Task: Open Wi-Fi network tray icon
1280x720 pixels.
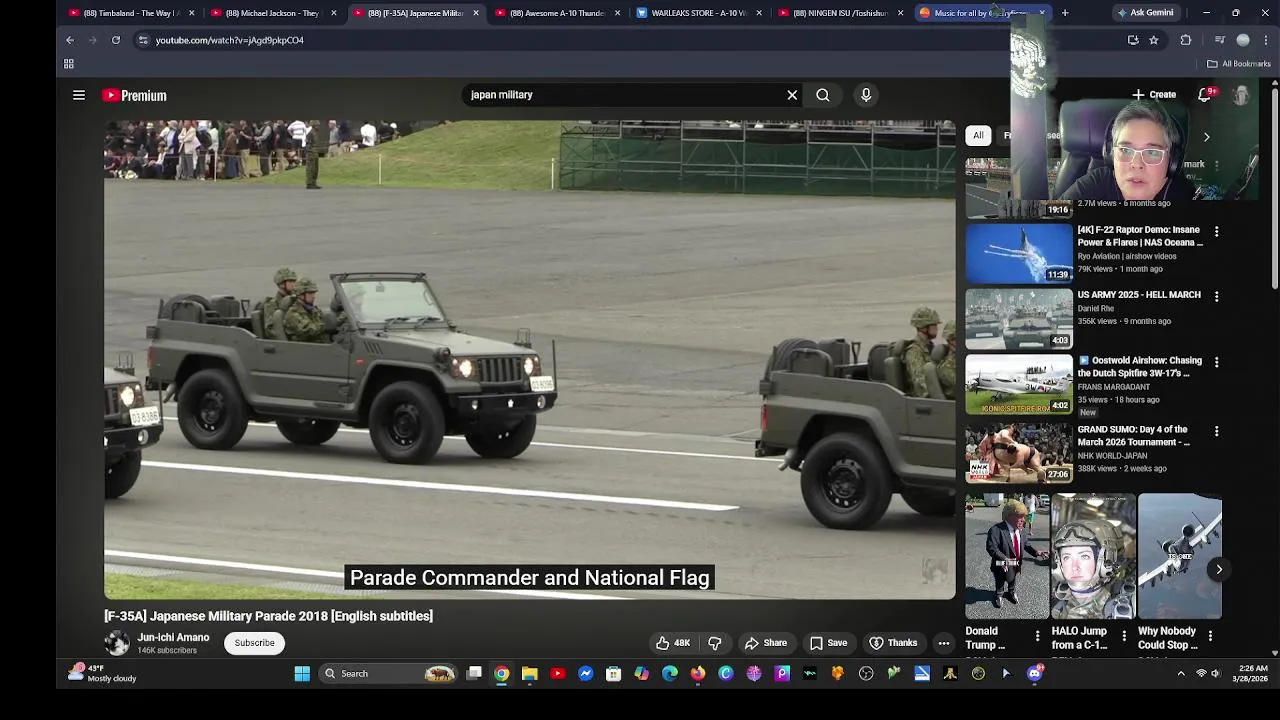Action: pos(1201,674)
